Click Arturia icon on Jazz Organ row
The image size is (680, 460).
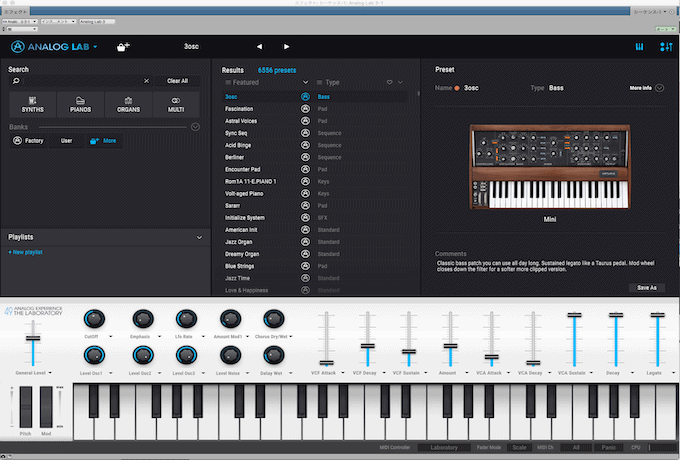tap(305, 242)
